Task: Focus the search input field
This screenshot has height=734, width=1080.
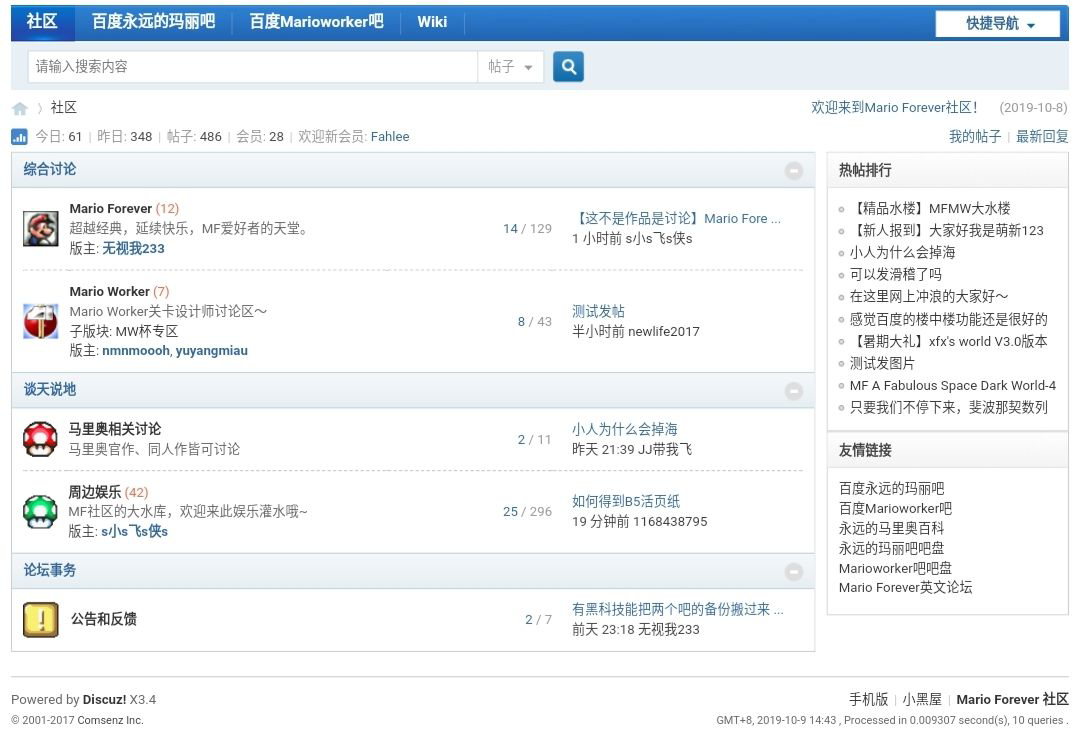Action: [253, 67]
